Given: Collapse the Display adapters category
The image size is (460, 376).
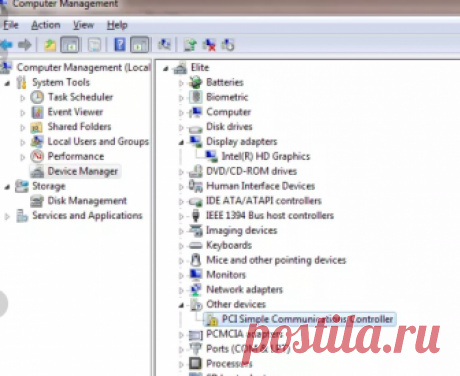Looking at the screenshot, I should pyautogui.click(x=181, y=143).
